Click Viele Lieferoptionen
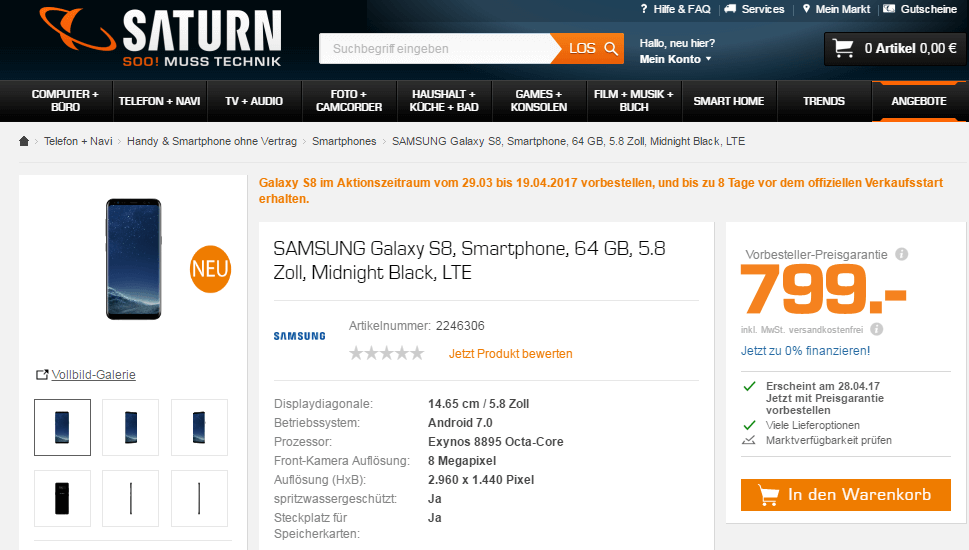 (x=813, y=425)
